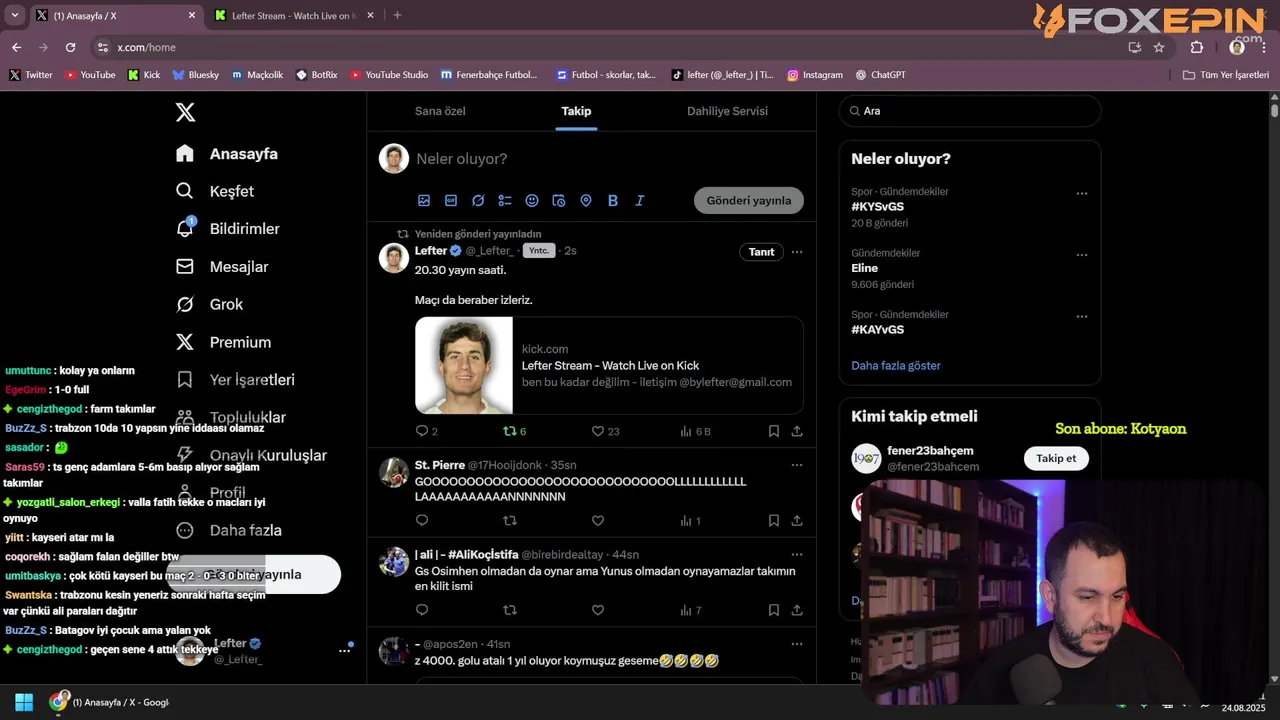Open Chrome tab search dropdown arrow
Screen dimensions: 1280x720
pyautogui.click(x=14, y=15)
